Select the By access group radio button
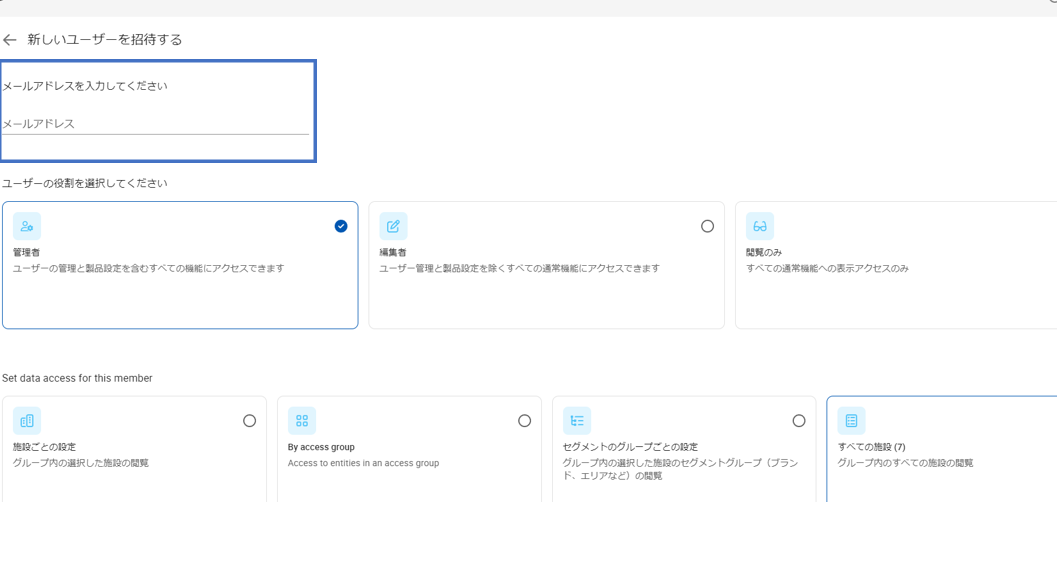Screen dimensions: 1057x581 point(524,421)
